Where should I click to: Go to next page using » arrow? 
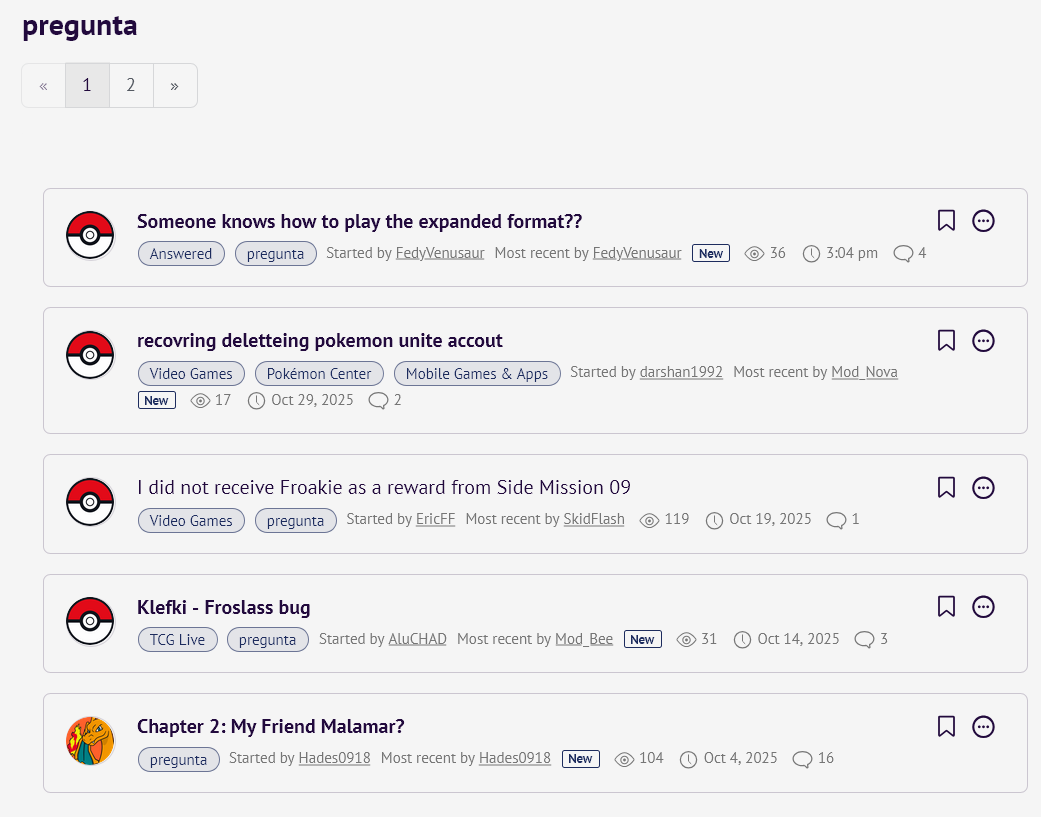click(175, 86)
